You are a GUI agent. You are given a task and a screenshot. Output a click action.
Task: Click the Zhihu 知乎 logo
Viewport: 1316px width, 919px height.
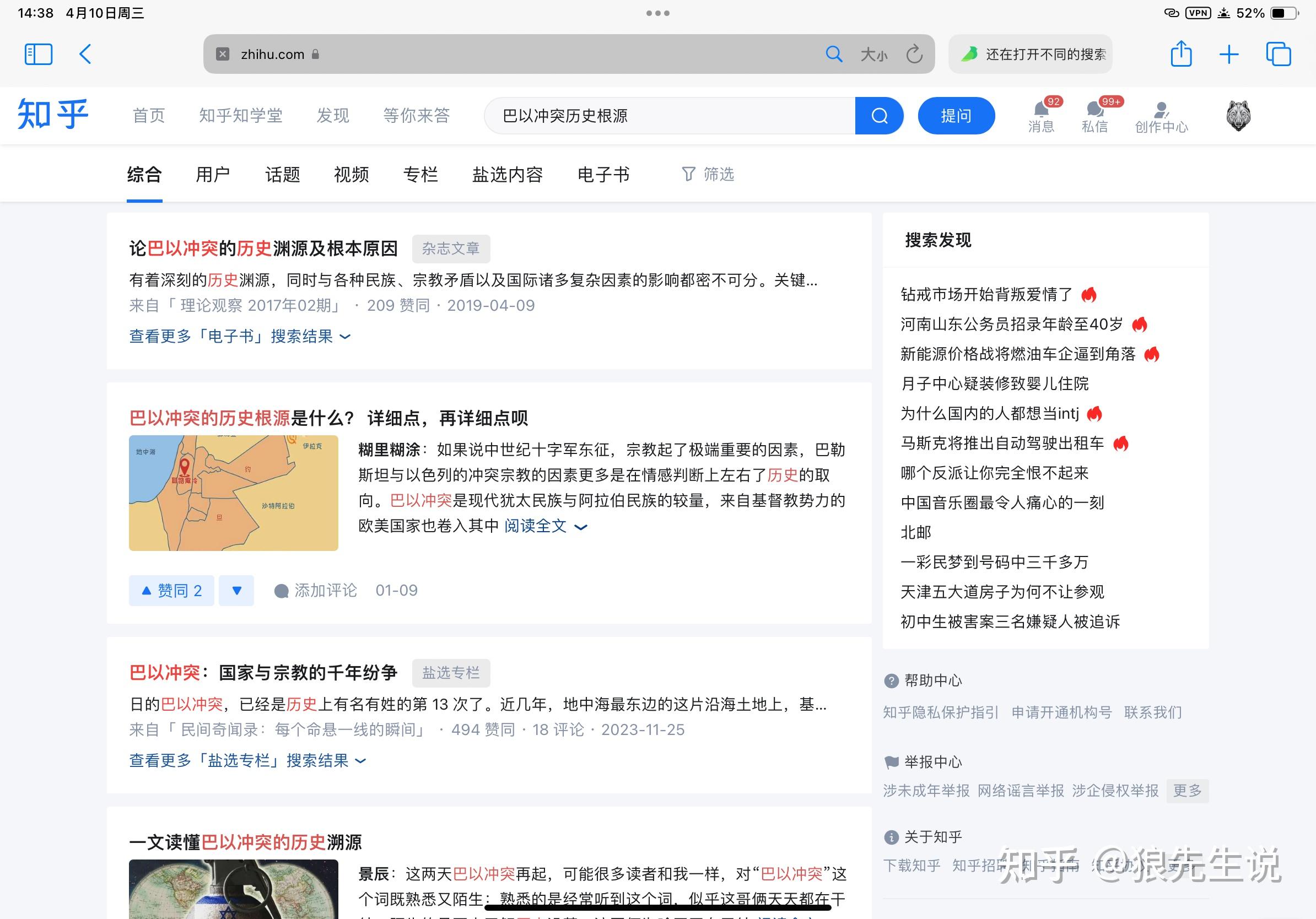point(53,114)
